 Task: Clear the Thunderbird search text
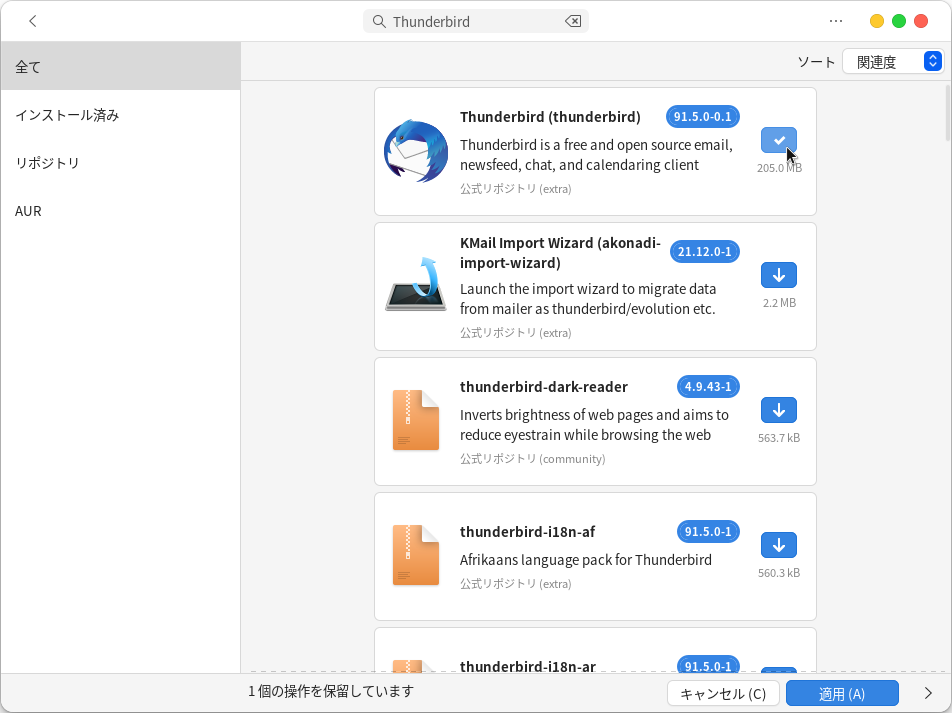[x=573, y=21]
